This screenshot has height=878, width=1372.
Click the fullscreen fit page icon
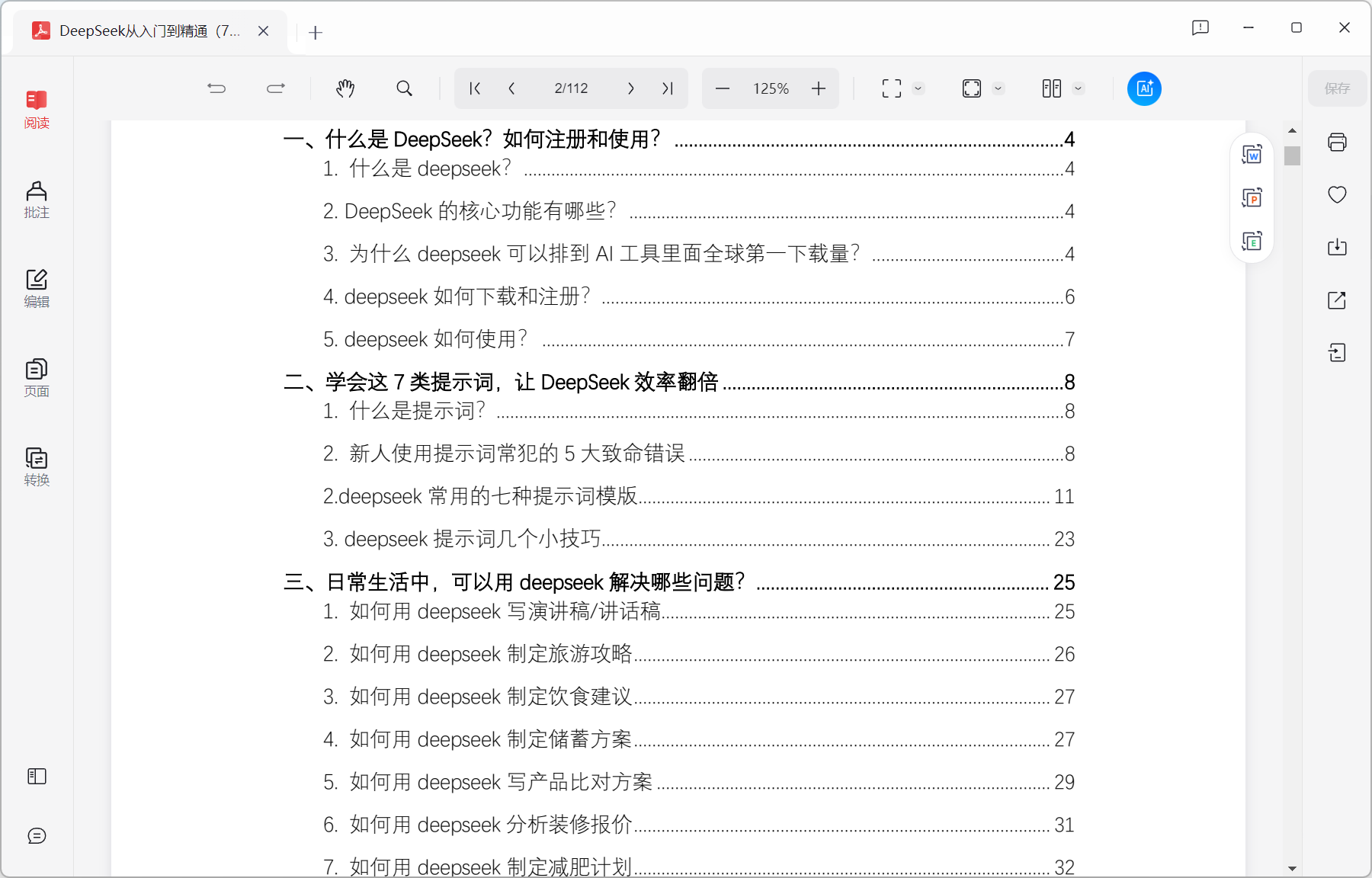972,88
